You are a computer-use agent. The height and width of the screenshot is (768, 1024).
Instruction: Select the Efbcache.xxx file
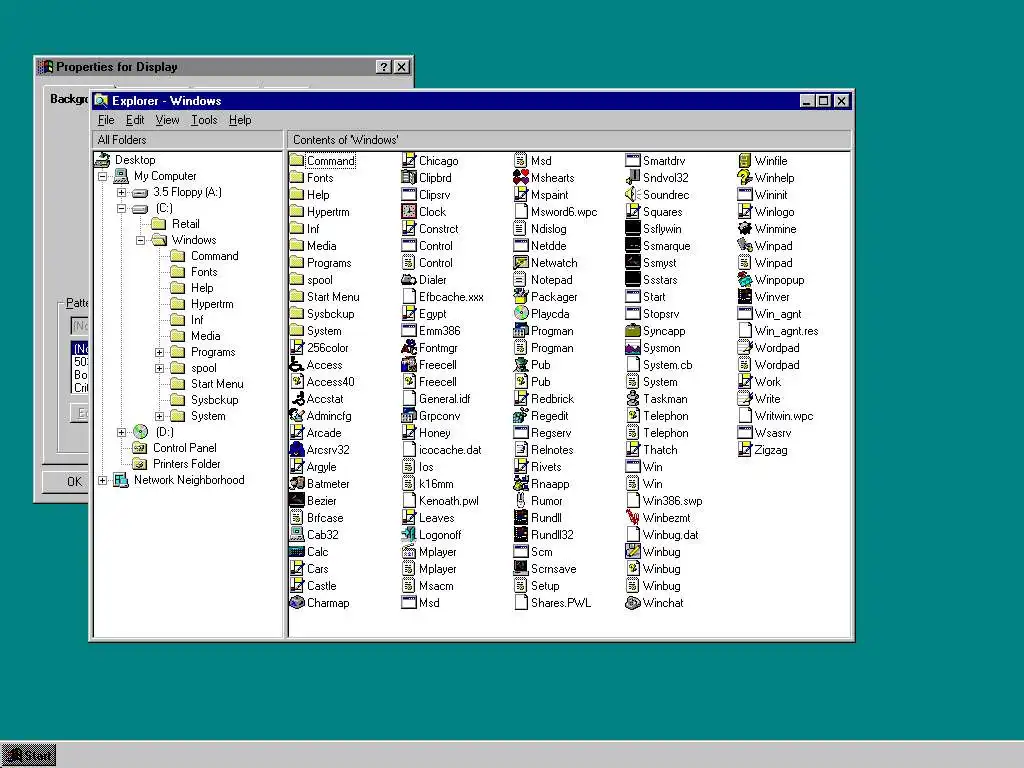click(451, 296)
